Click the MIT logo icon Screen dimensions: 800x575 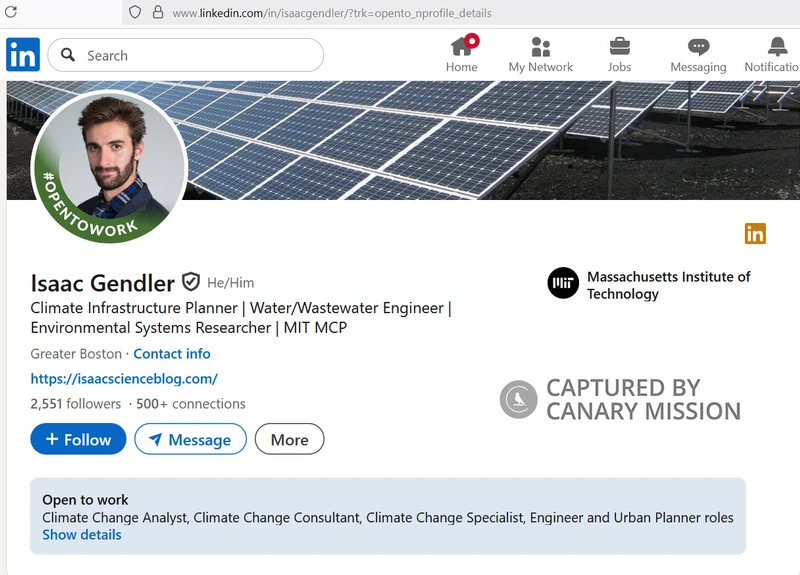563,284
